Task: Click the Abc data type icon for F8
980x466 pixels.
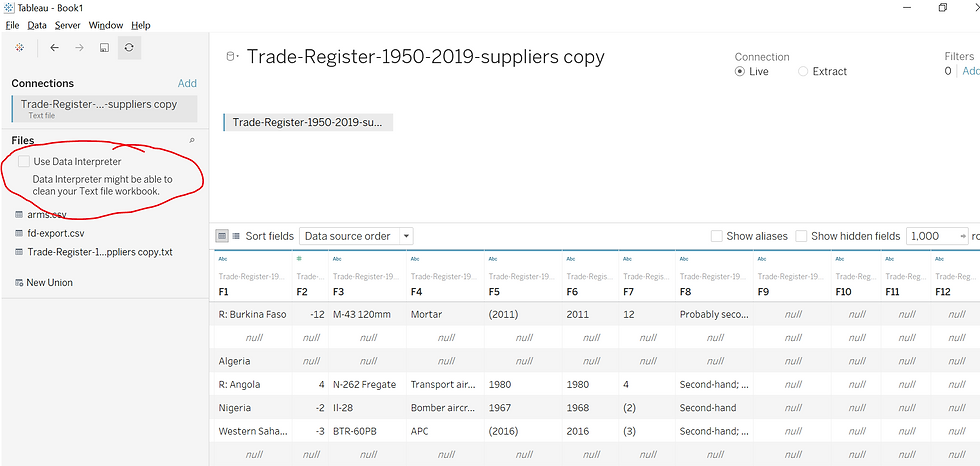Action: click(684, 259)
